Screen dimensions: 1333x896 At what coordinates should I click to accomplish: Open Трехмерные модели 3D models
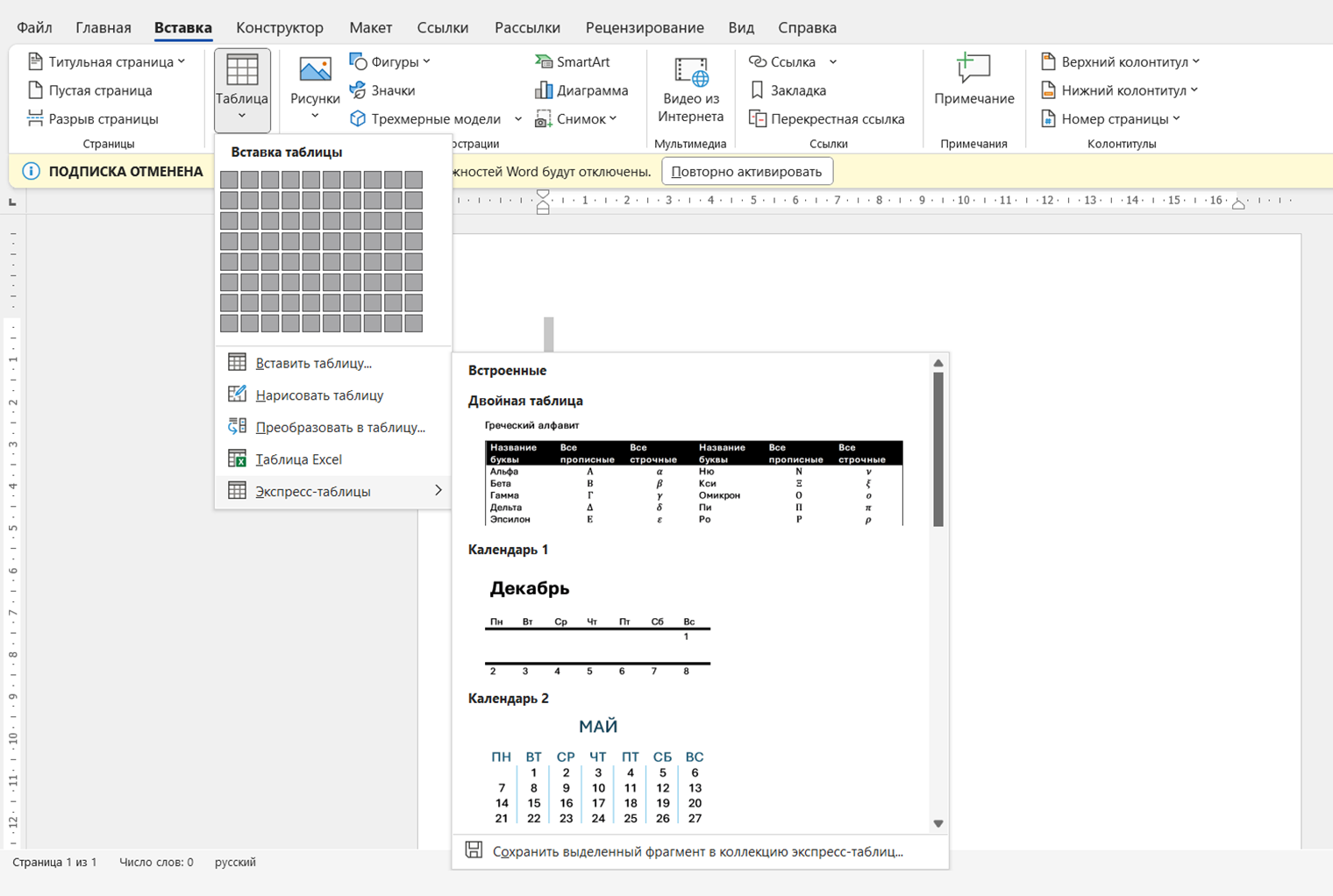[x=426, y=118]
